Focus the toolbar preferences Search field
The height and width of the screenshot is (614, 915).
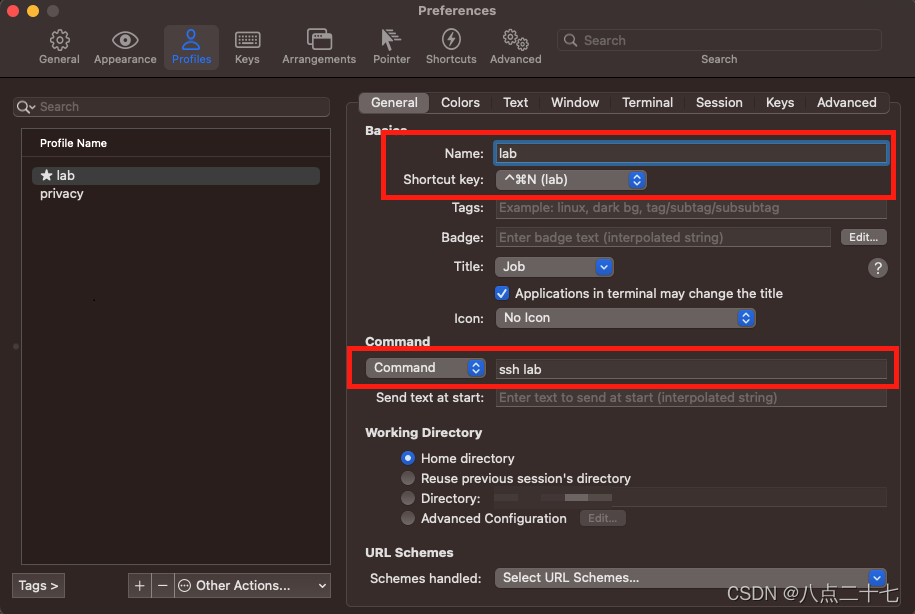click(x=719, y=40)
